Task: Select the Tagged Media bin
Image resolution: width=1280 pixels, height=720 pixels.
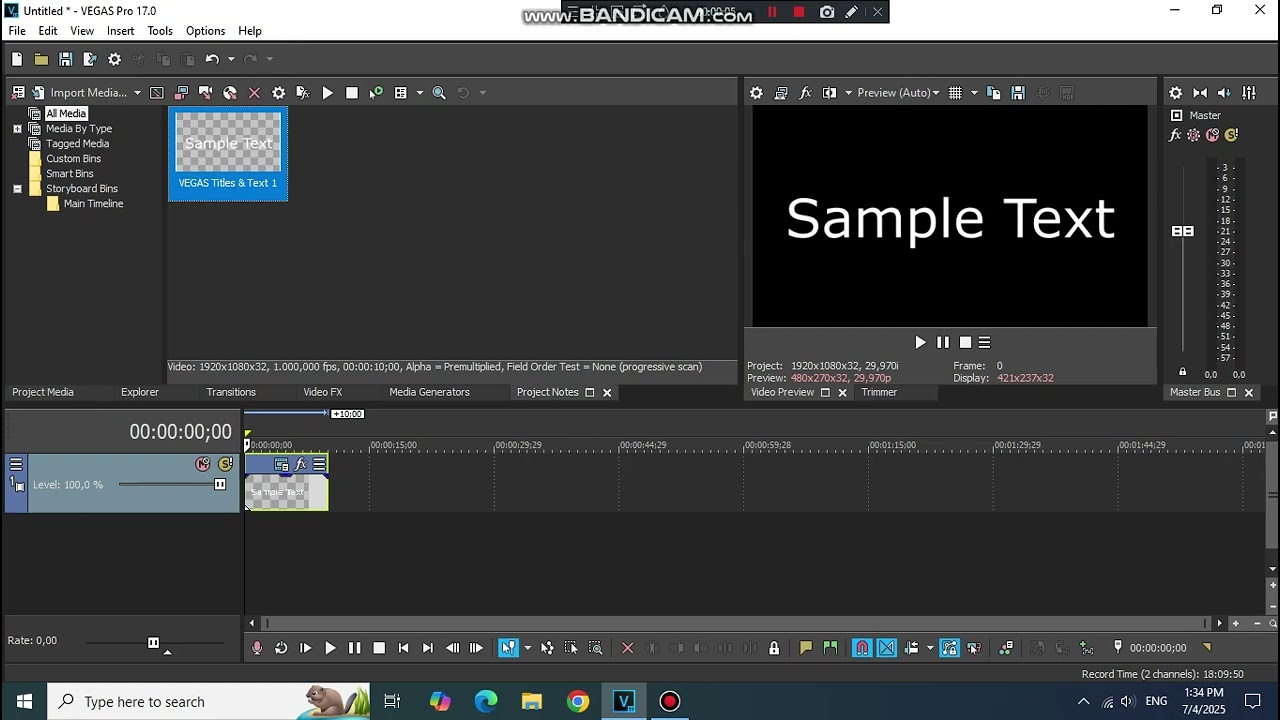Action: [x=77, y=144]
